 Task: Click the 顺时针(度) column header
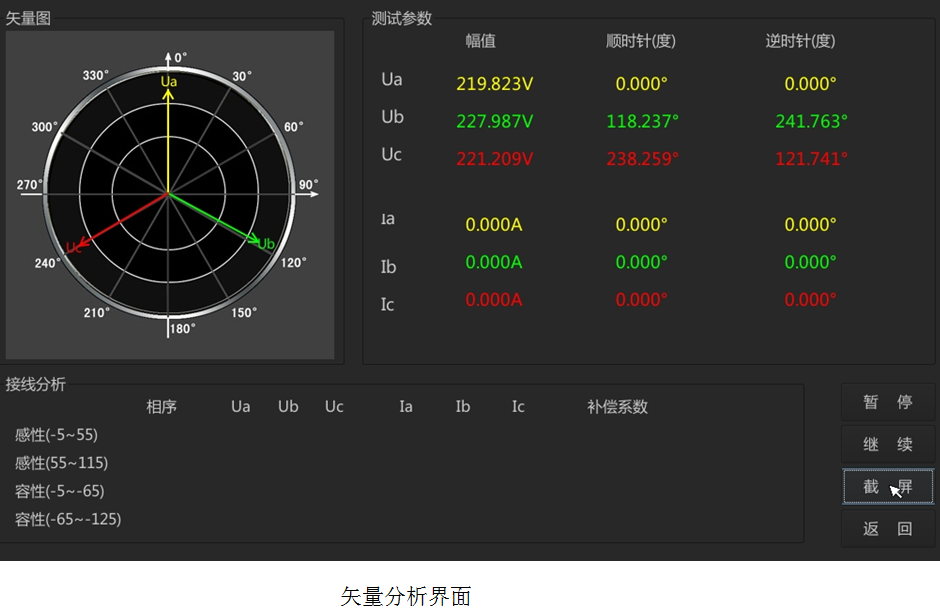(642, 41)
